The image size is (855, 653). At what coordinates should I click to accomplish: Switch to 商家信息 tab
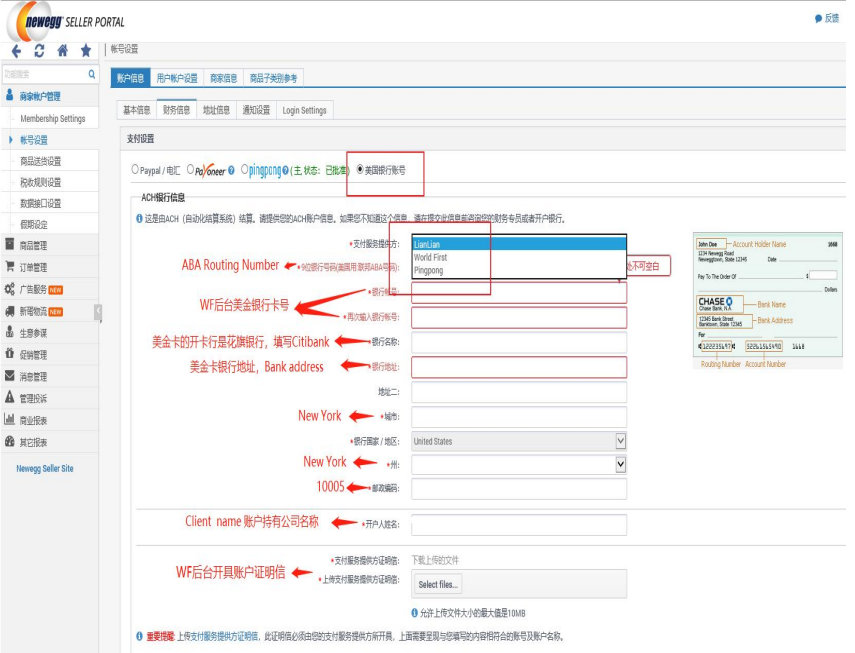pos(224,78)
